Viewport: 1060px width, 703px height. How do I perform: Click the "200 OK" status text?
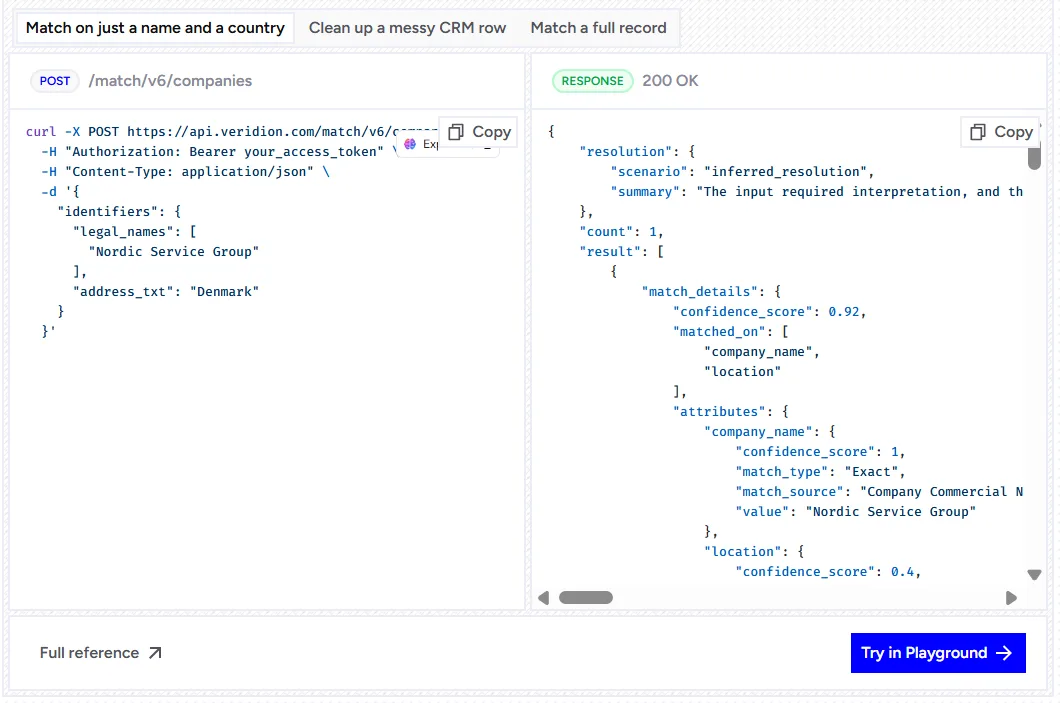click(x=670, y=81)
